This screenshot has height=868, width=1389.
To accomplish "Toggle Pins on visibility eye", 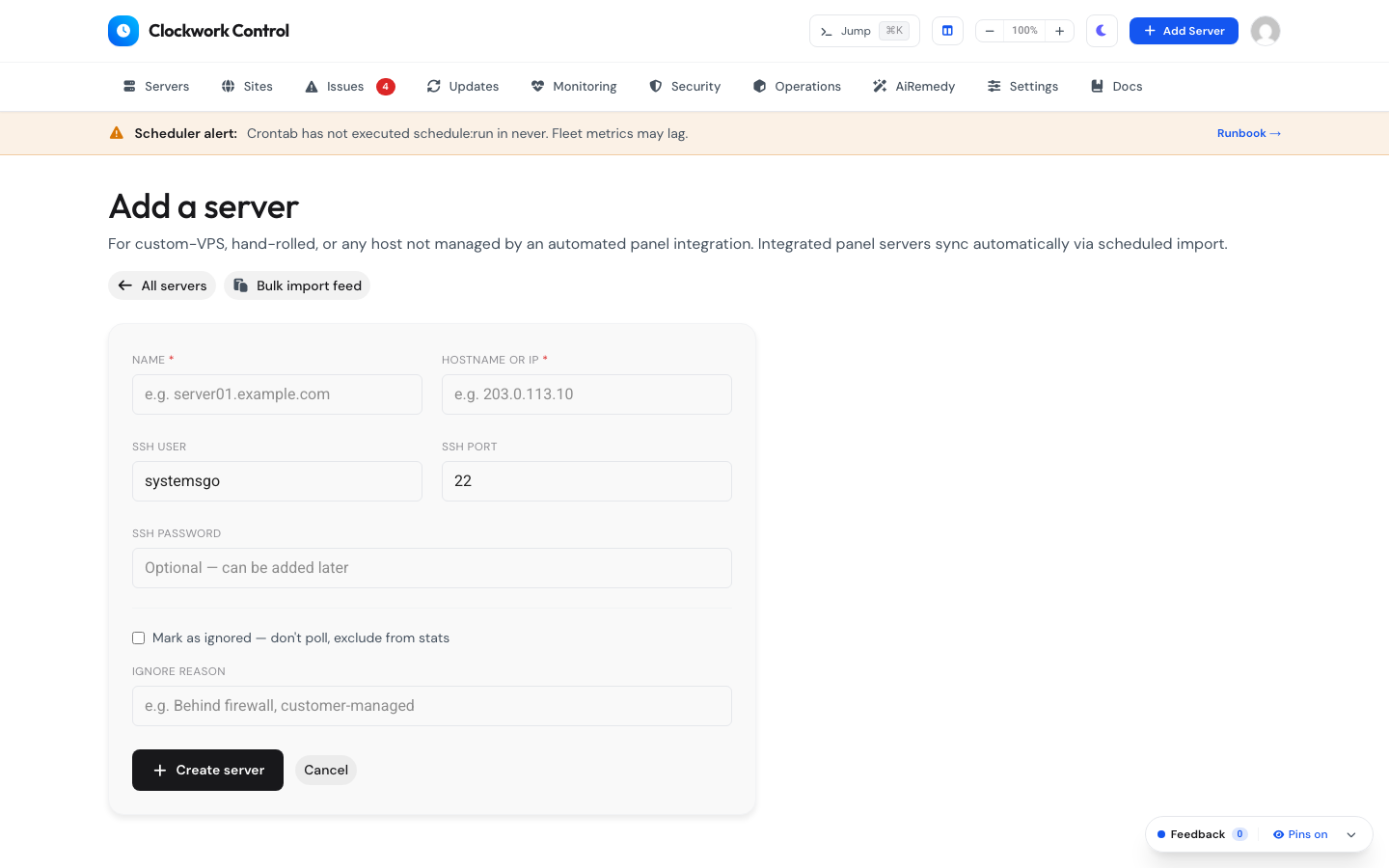I will pyautogui.click(x=1300, y=834).
